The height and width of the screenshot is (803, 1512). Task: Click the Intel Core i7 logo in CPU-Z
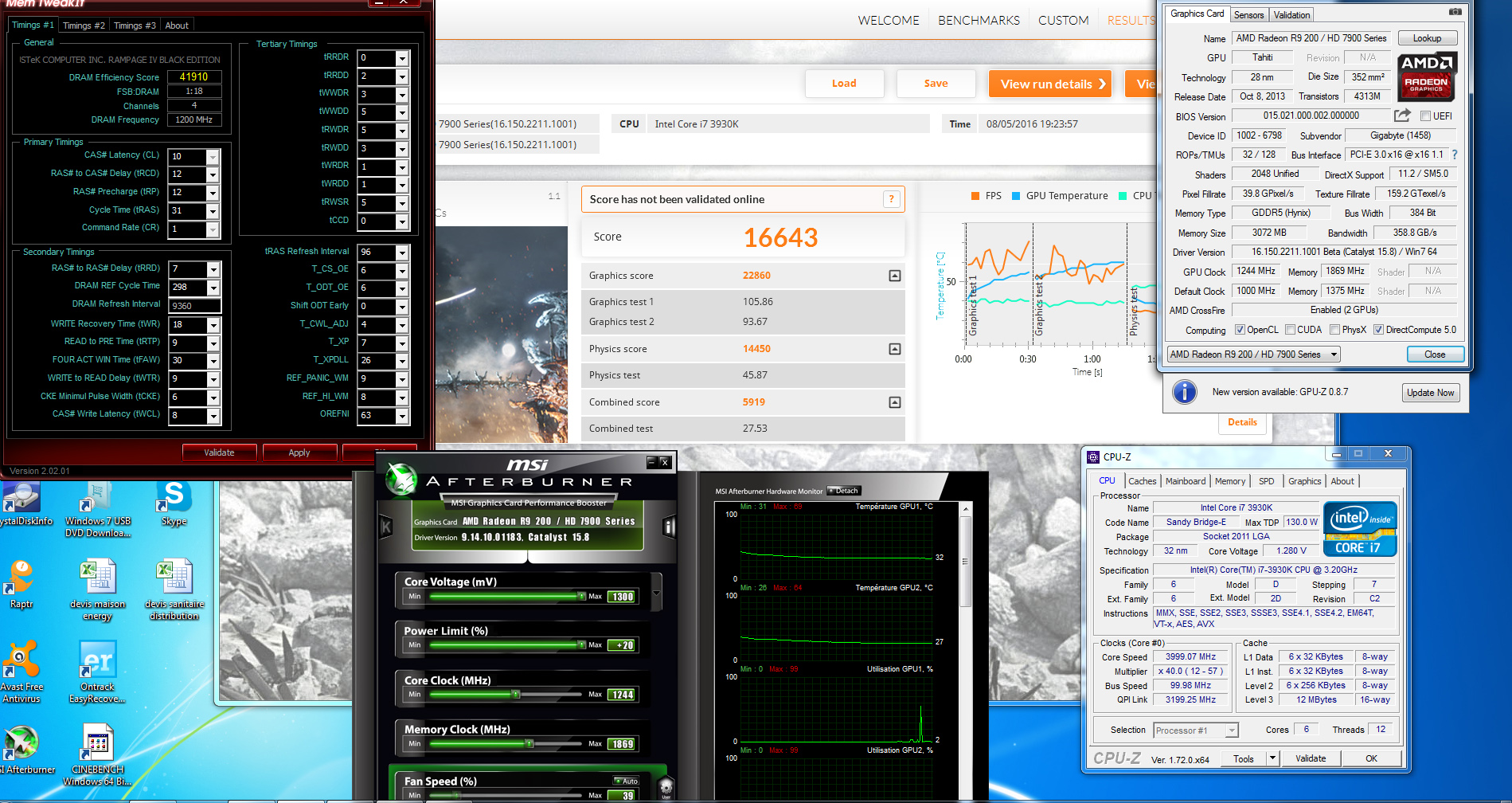point(1359,528)
